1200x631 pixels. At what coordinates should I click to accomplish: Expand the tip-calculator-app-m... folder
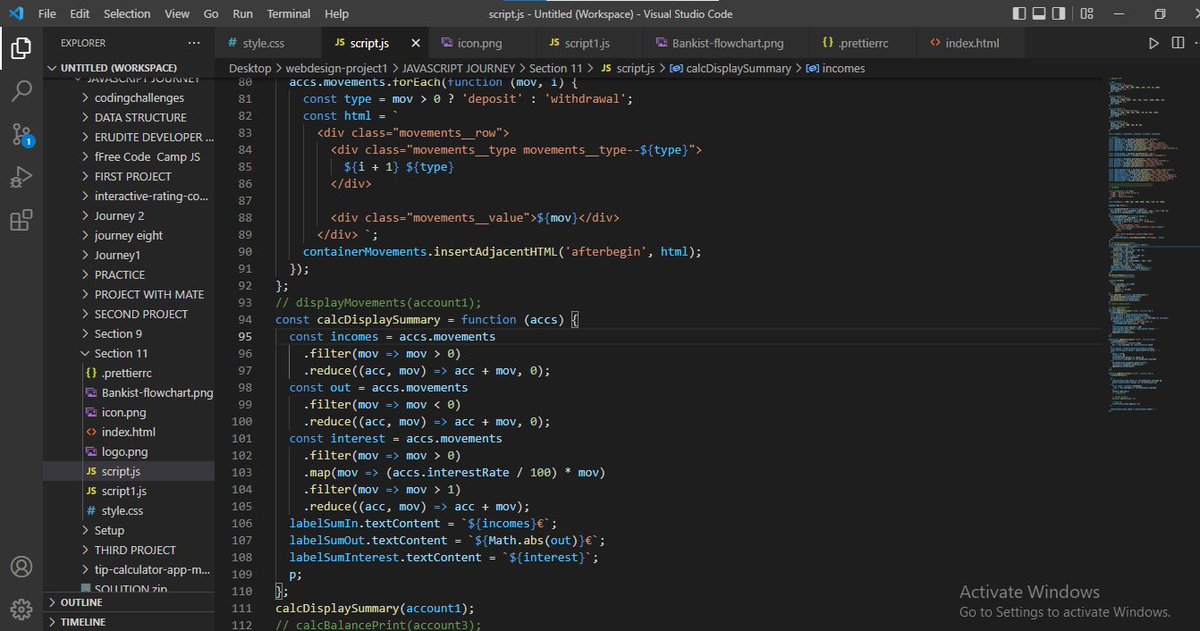[153, 570]
